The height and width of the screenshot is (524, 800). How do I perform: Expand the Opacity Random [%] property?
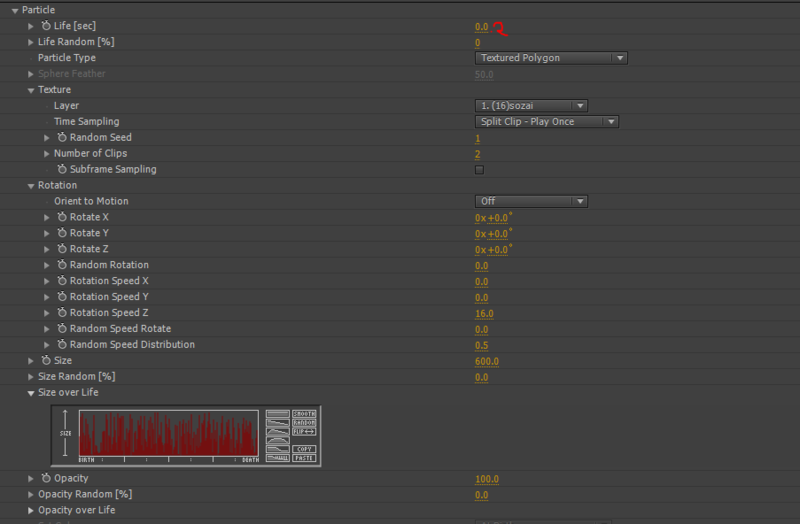click(x=31, y=494)
